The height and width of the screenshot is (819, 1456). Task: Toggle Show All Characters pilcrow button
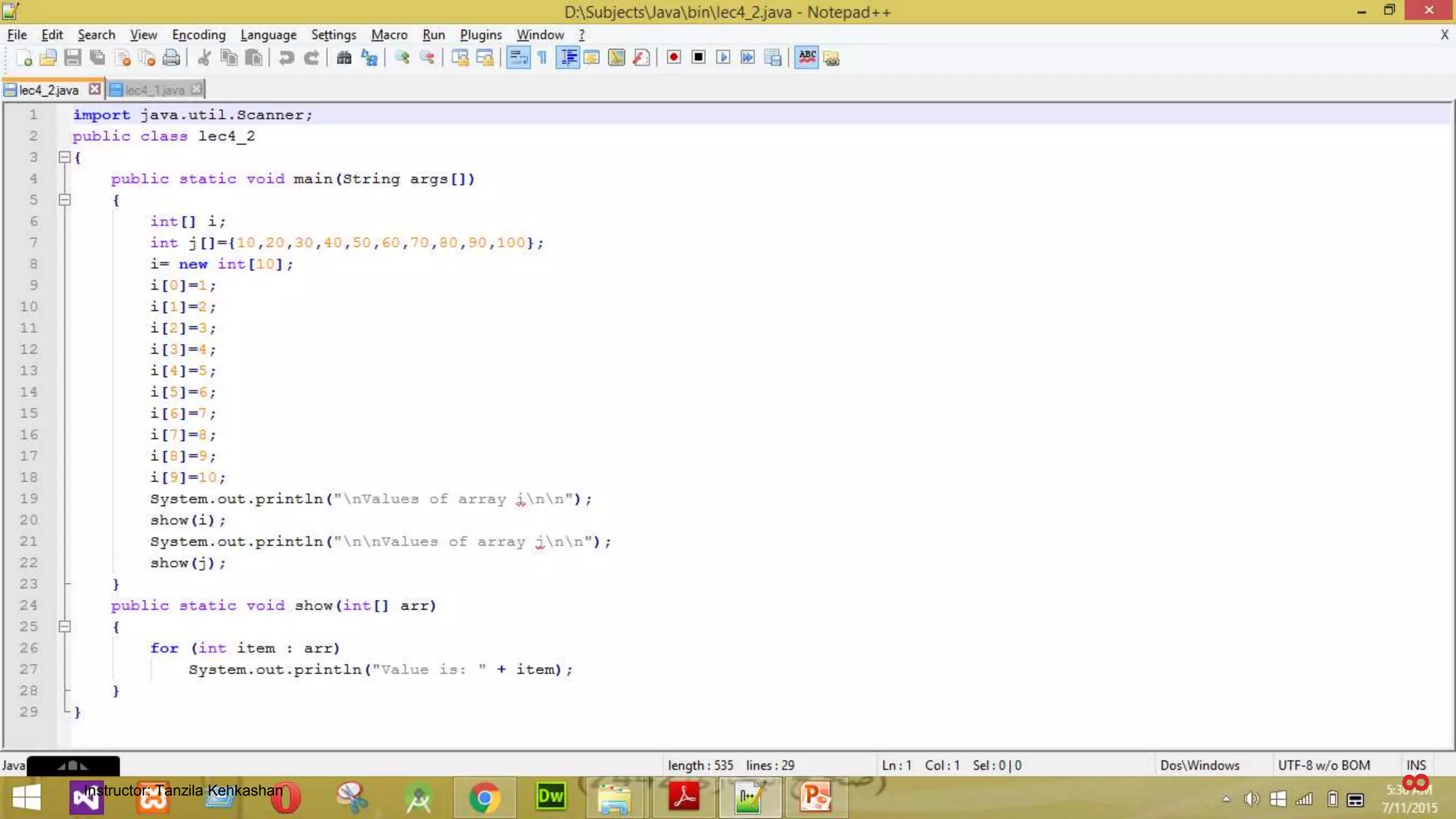point(542,58)
